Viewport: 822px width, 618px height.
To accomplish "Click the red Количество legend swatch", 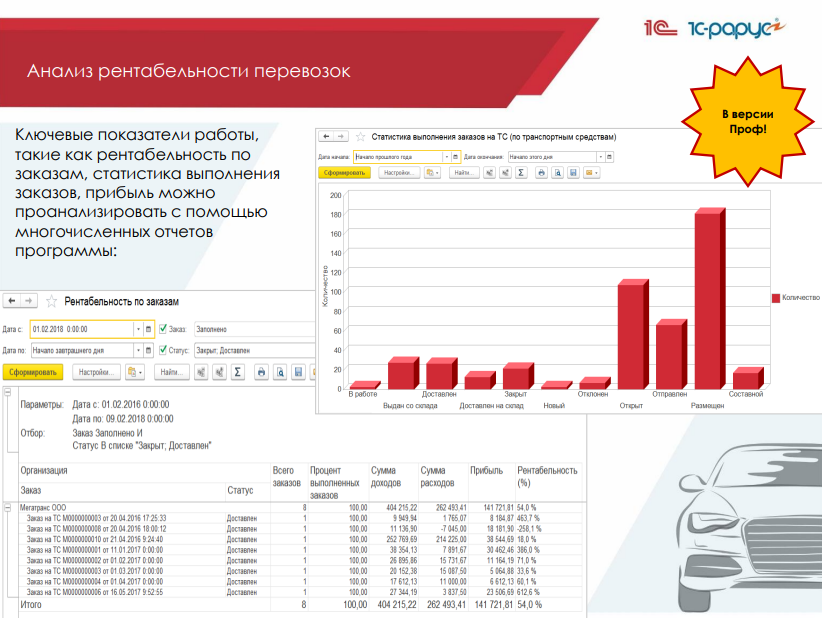I will point(775,298).
